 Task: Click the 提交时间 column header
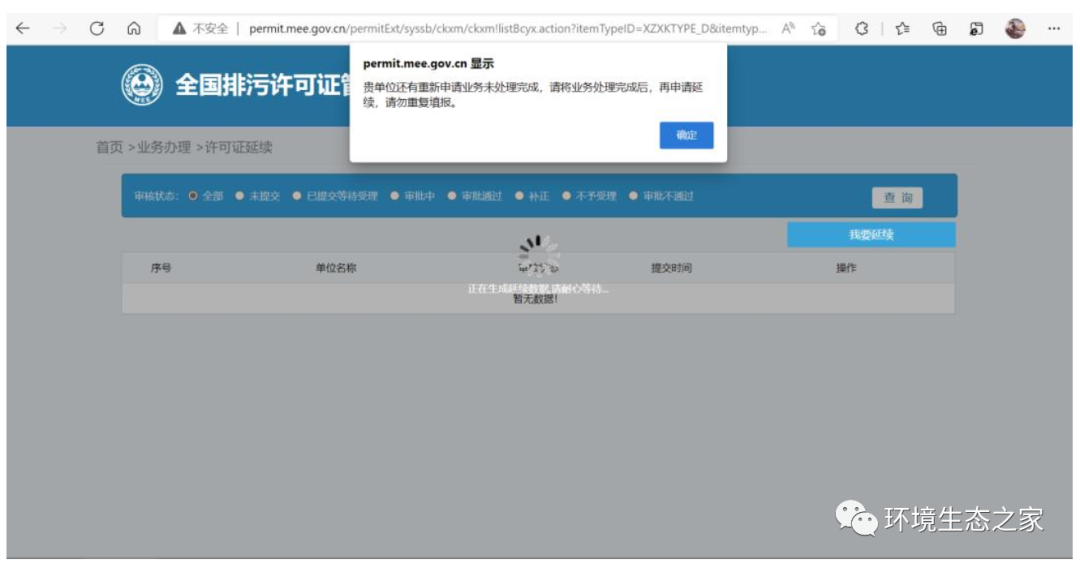coord(671,268)
